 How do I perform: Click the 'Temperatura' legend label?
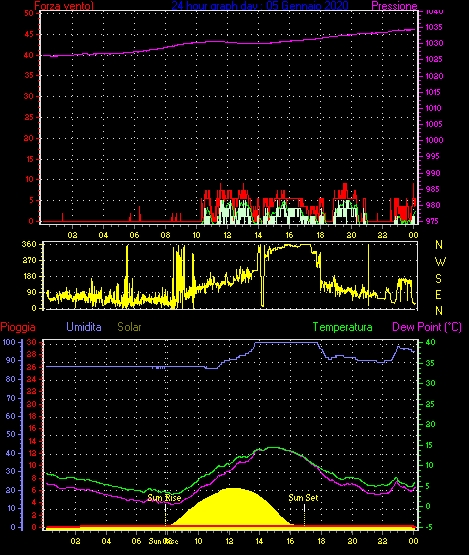(342, 327)
